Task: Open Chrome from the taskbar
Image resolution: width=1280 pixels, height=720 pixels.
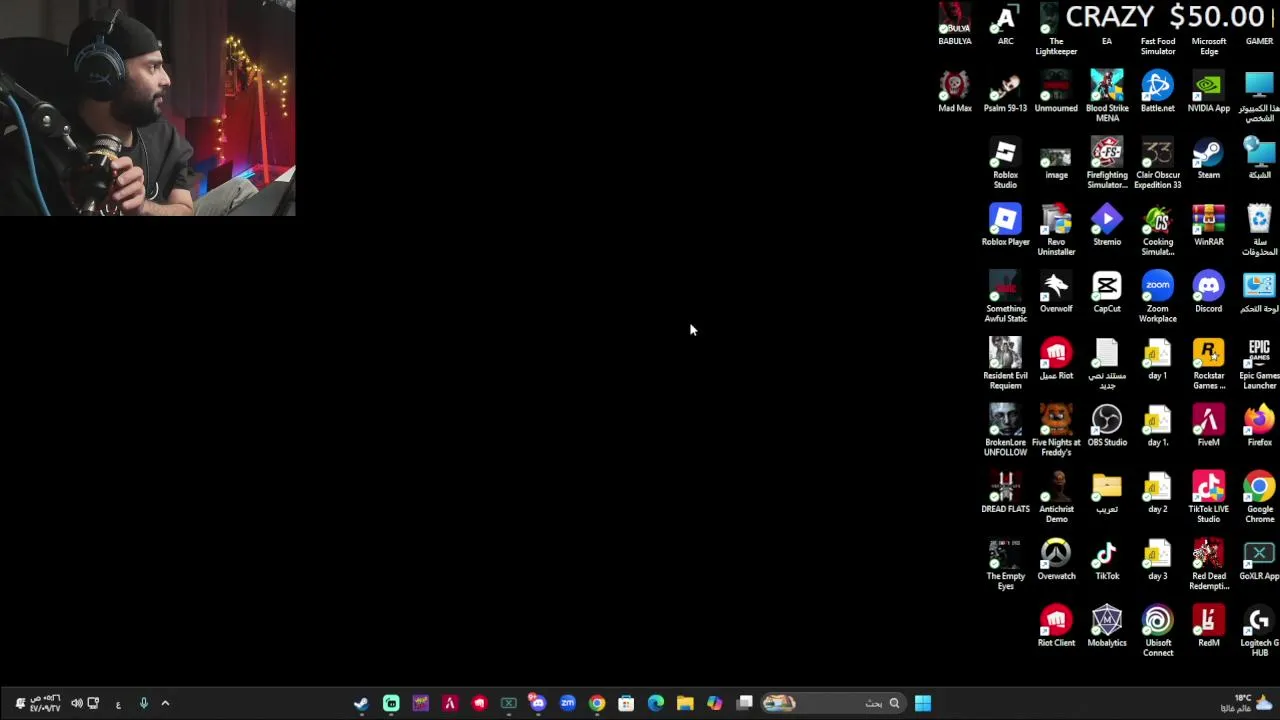Action: pos(597,703)
